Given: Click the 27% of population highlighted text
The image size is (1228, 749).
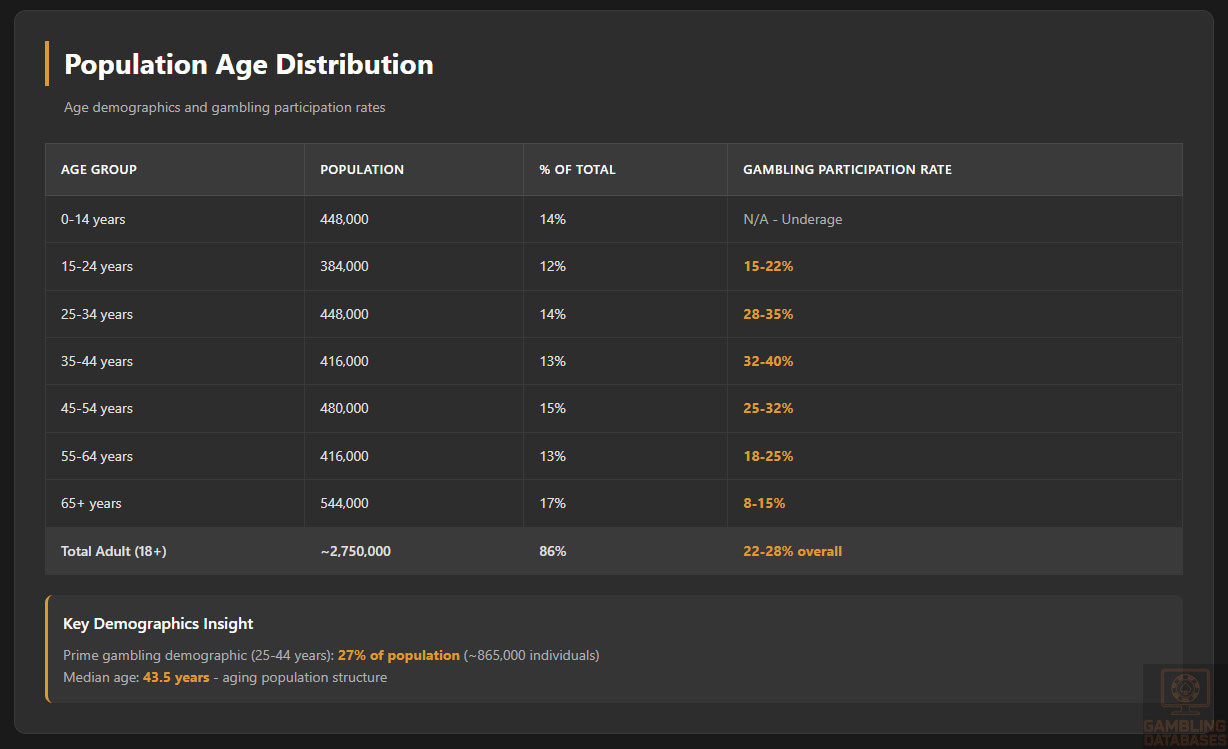Looking at the screenshot, I should (x=399, y=655).
